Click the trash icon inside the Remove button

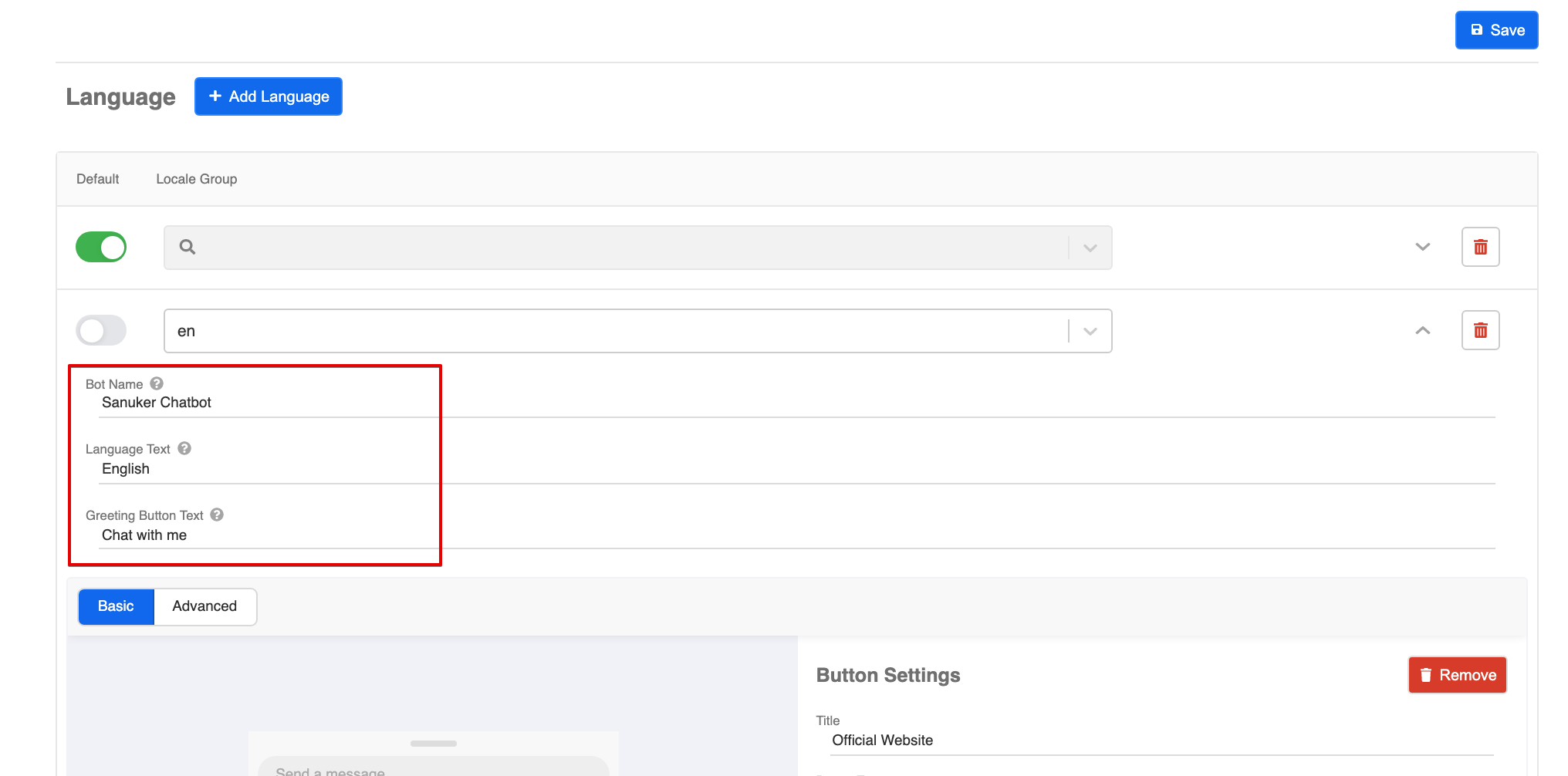1426,674
